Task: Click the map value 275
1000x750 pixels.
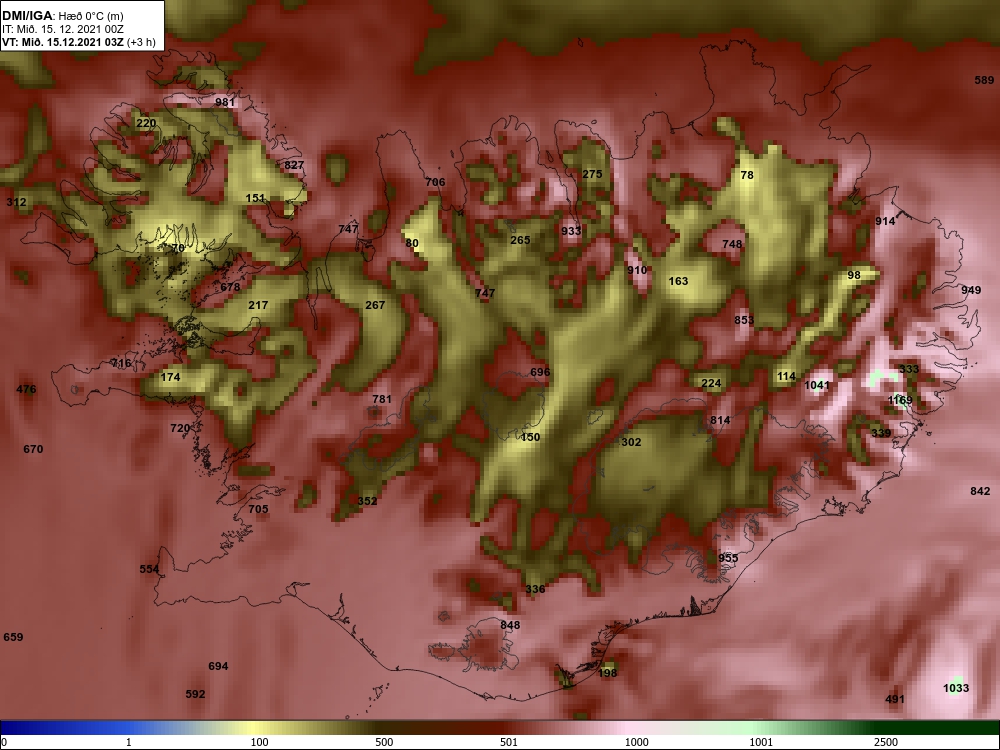Action: 592,174
